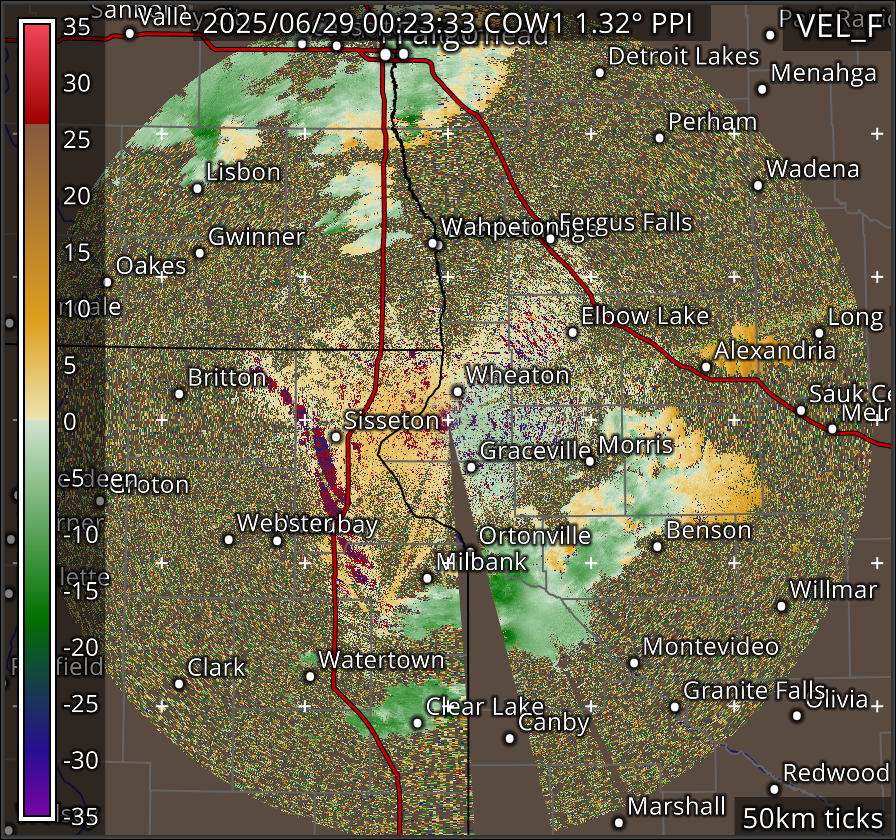Select the Britton city marker dot

pos(180,394)
